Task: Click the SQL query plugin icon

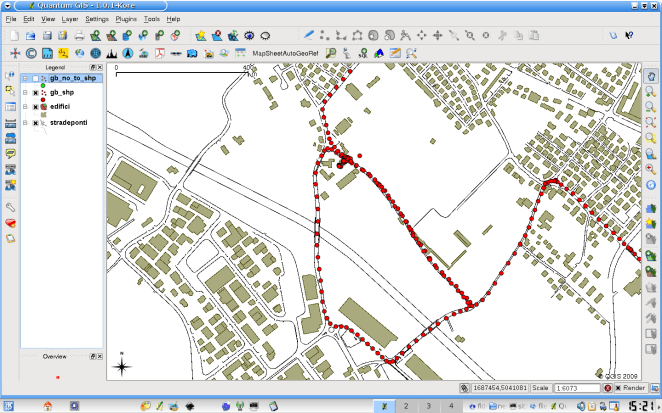Action: tap(363, 53)
